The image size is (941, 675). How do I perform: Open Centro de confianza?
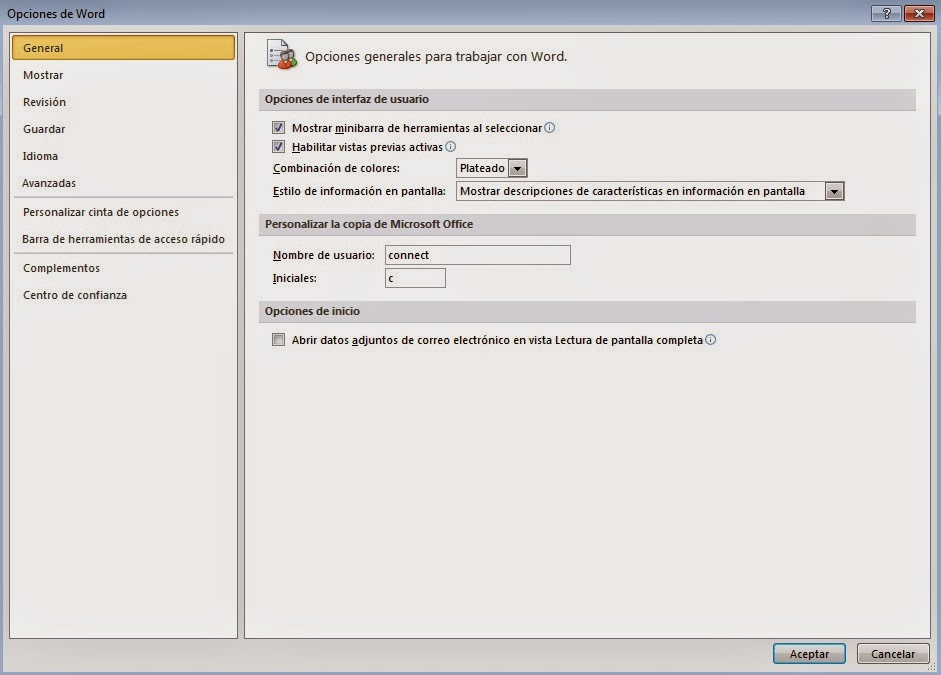pyautogui.click(x=123, y=295)
